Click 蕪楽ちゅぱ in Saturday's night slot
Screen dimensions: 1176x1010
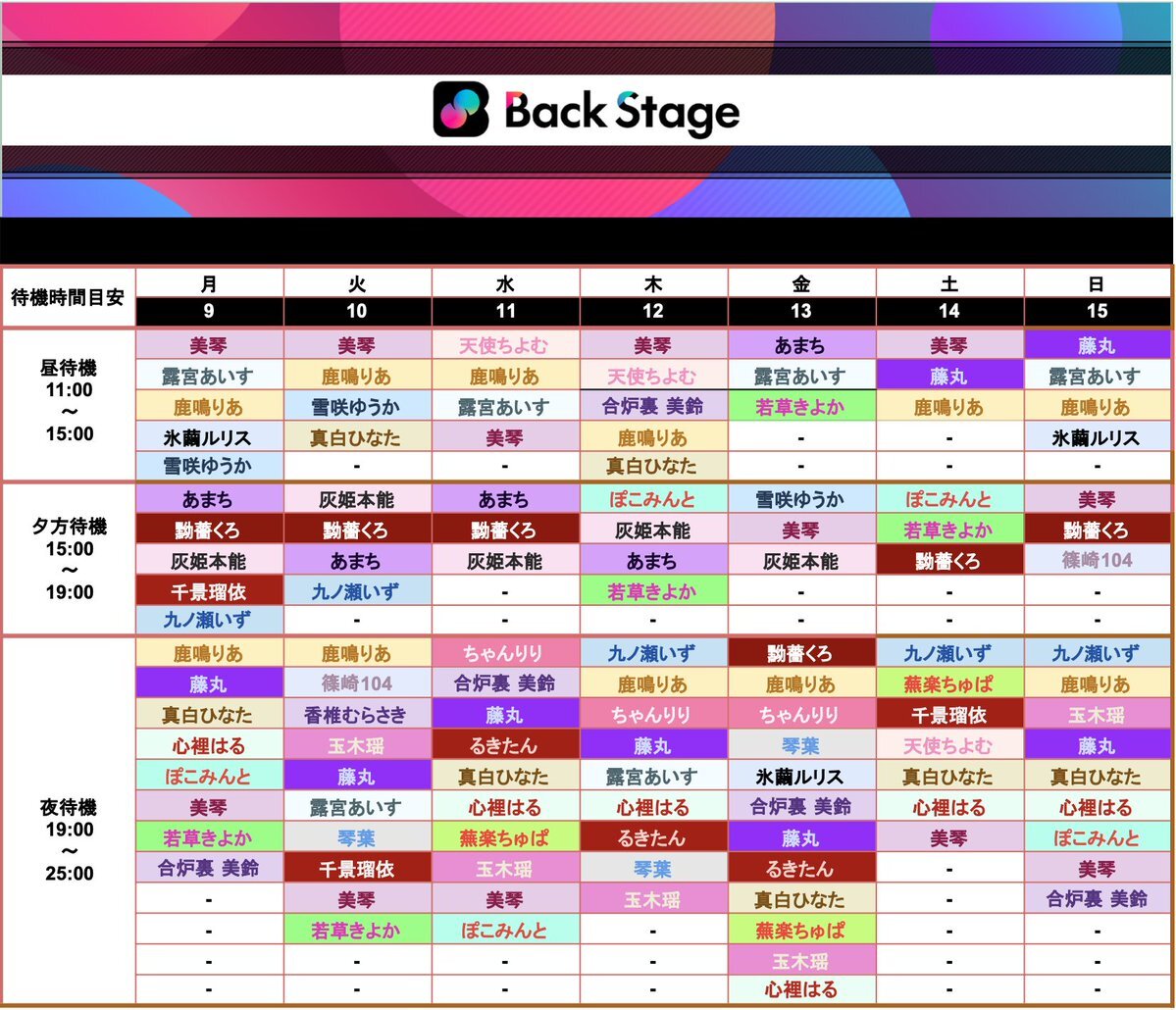click(x=948, y=683)
